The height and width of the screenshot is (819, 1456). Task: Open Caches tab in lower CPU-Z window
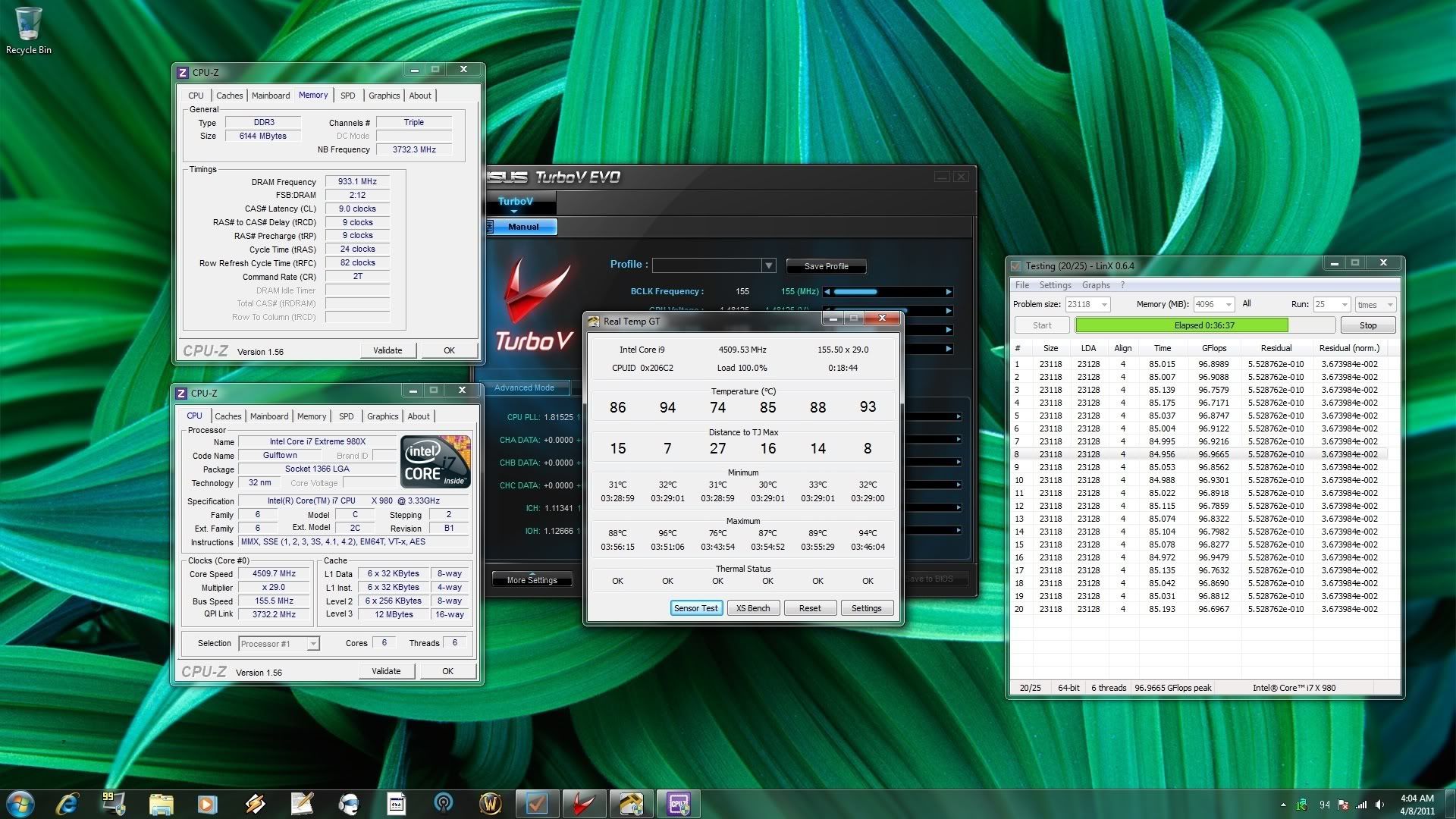coord(228,416)
